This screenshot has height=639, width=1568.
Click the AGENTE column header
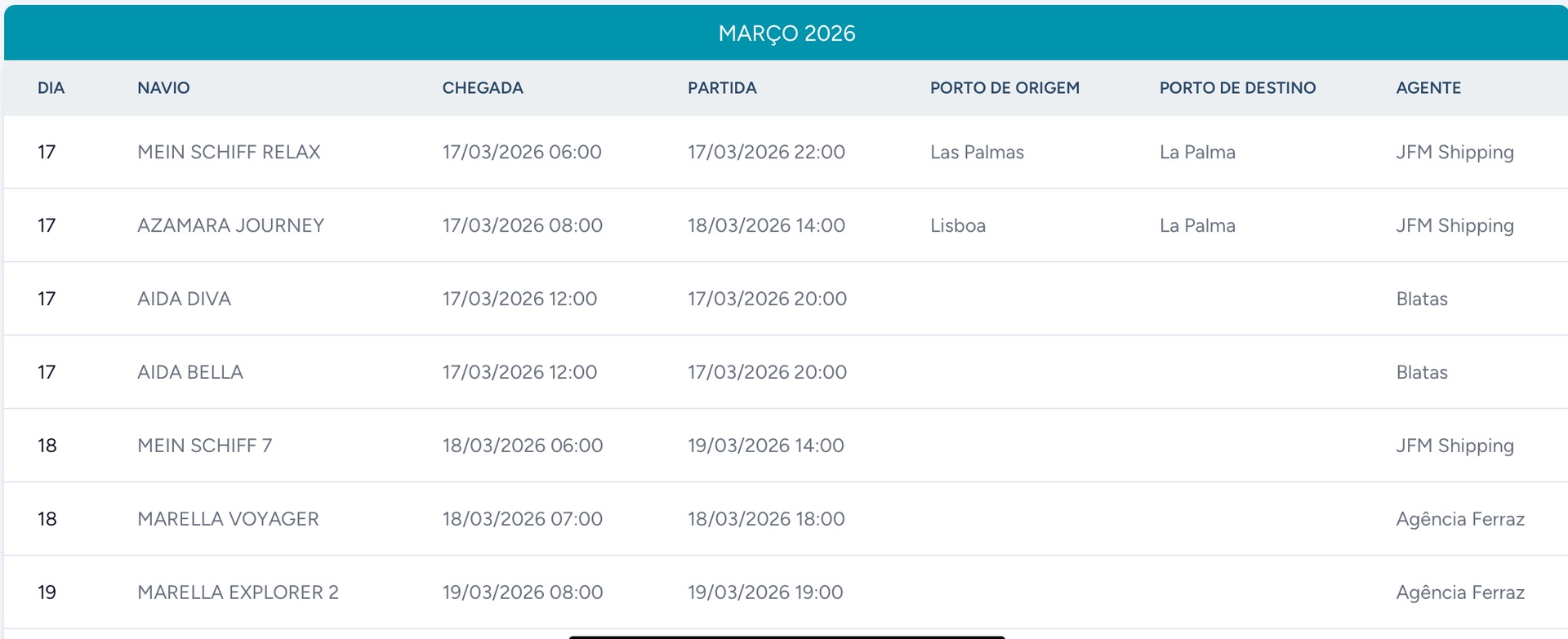pos(1428,88)
